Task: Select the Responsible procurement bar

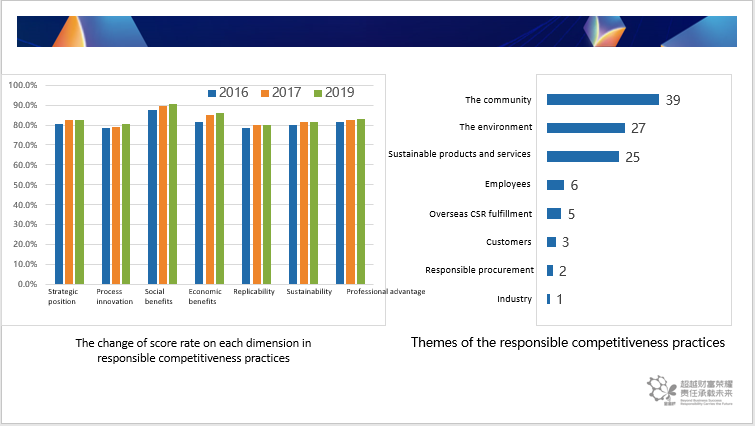Action: point(550,271)
